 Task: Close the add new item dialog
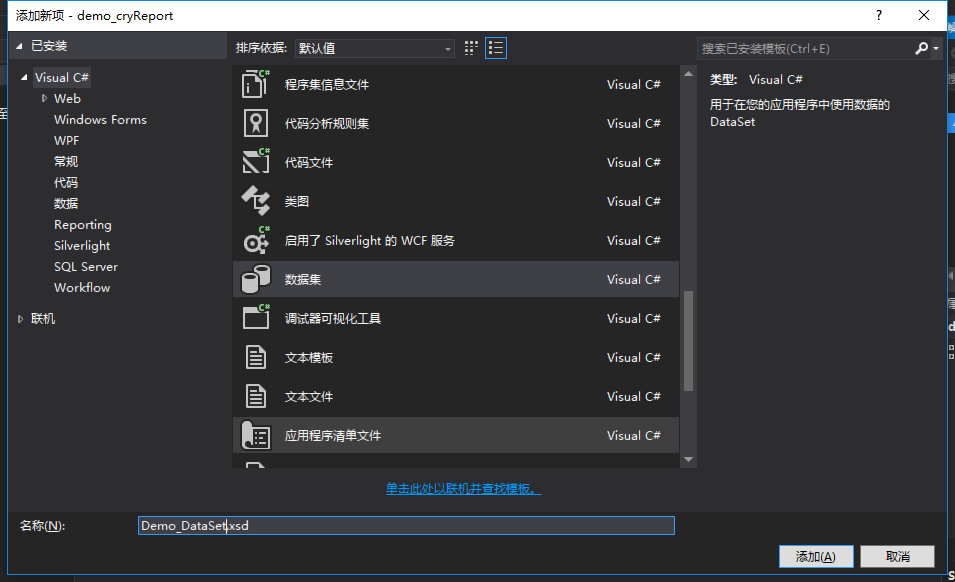(x=923, y=15)
